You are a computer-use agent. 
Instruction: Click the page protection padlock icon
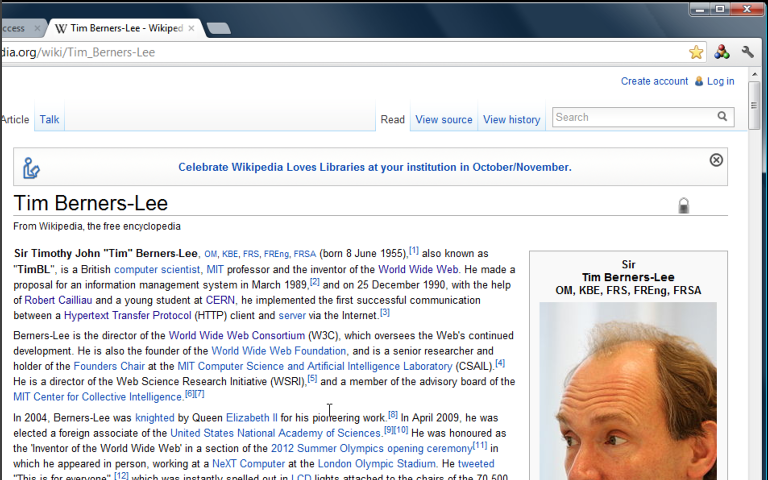click(684, 206)
